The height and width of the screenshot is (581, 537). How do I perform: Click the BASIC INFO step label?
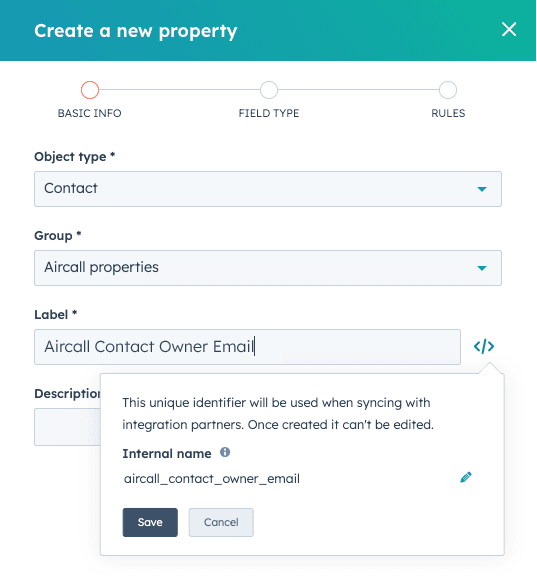tap(90, 113)
